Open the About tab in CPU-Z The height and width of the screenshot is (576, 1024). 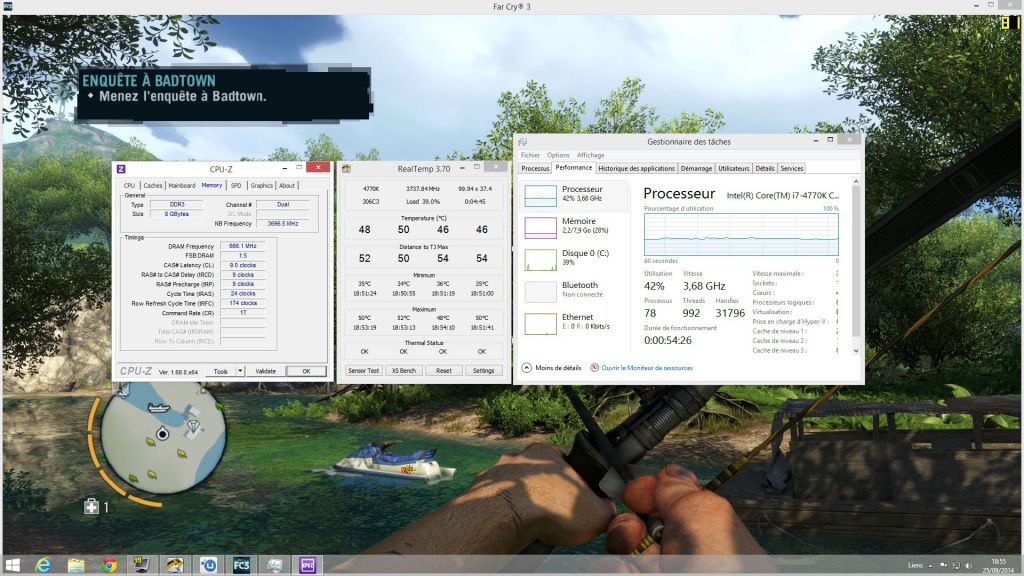287,185
